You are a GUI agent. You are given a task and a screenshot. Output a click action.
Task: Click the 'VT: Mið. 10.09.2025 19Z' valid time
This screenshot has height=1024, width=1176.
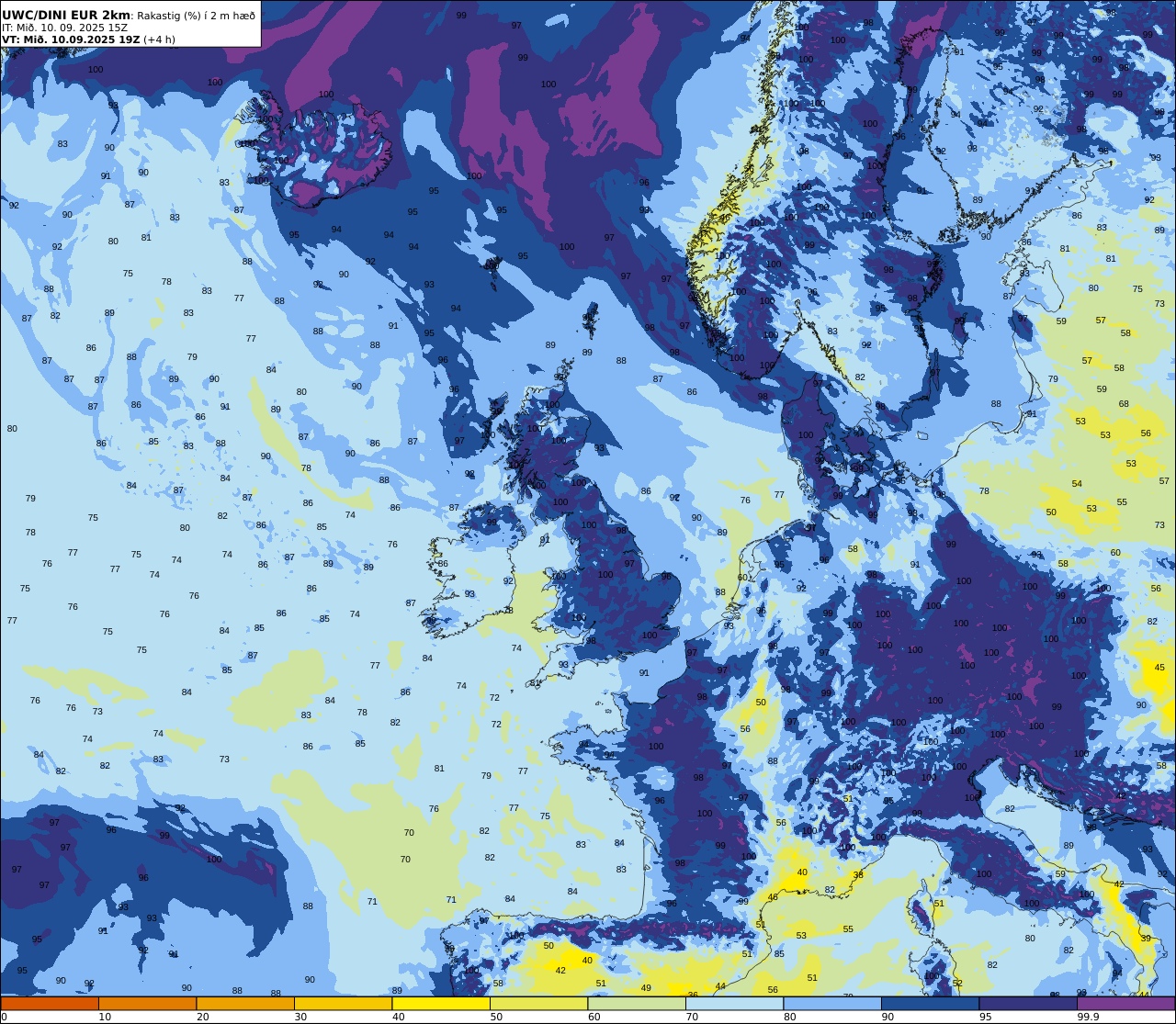(x=70, y=39)
